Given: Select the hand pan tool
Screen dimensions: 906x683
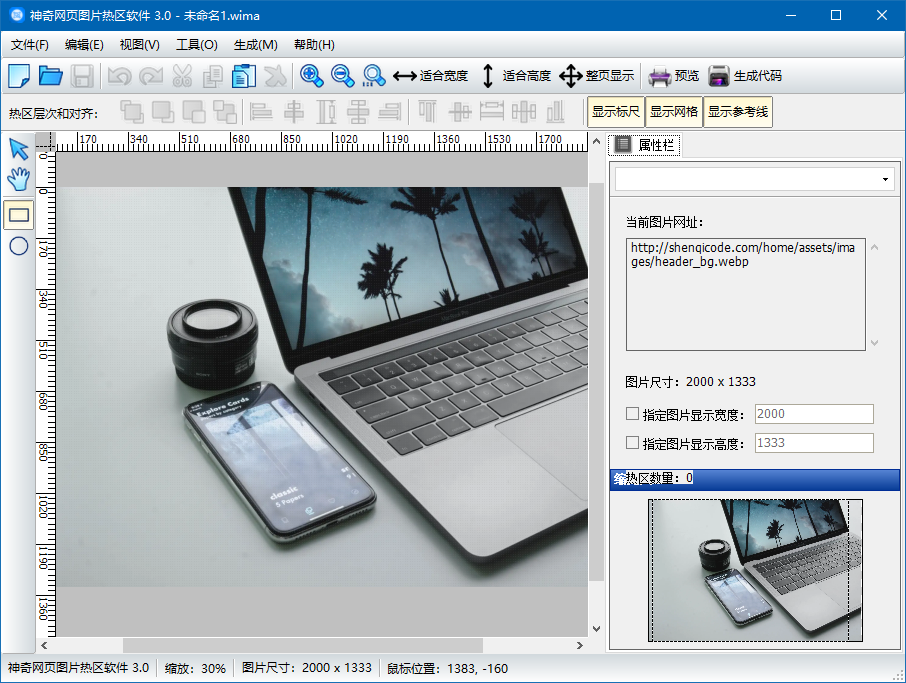Looking at the screenshot, I should pyautogui.click(x=19, y=180).
